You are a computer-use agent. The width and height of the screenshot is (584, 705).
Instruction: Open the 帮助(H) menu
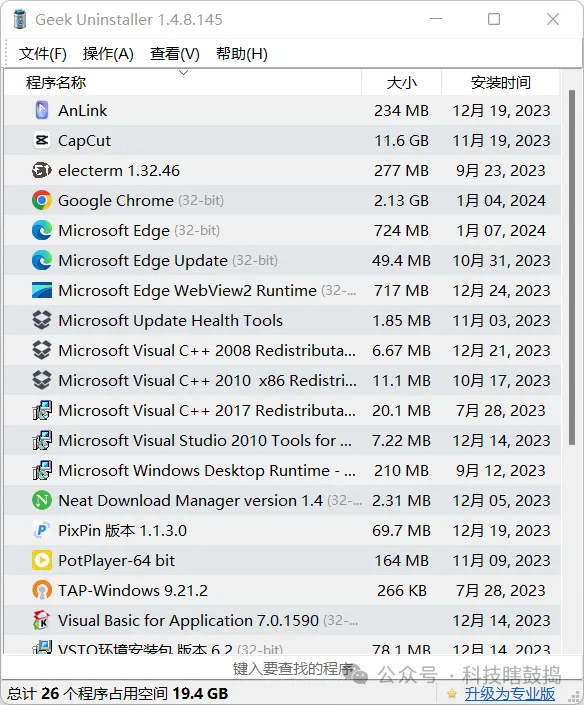click(242, 54)
